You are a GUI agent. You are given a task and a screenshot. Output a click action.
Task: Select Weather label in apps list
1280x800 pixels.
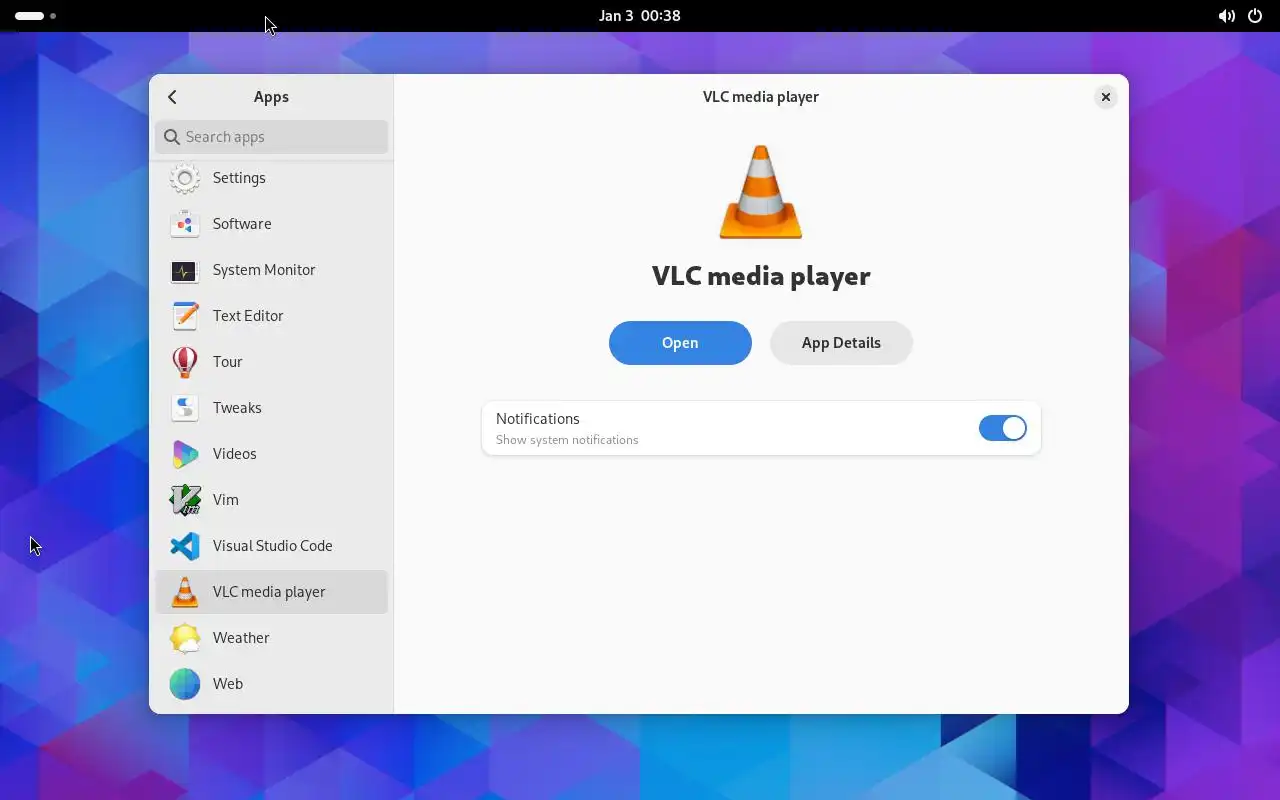coord(241,638)
